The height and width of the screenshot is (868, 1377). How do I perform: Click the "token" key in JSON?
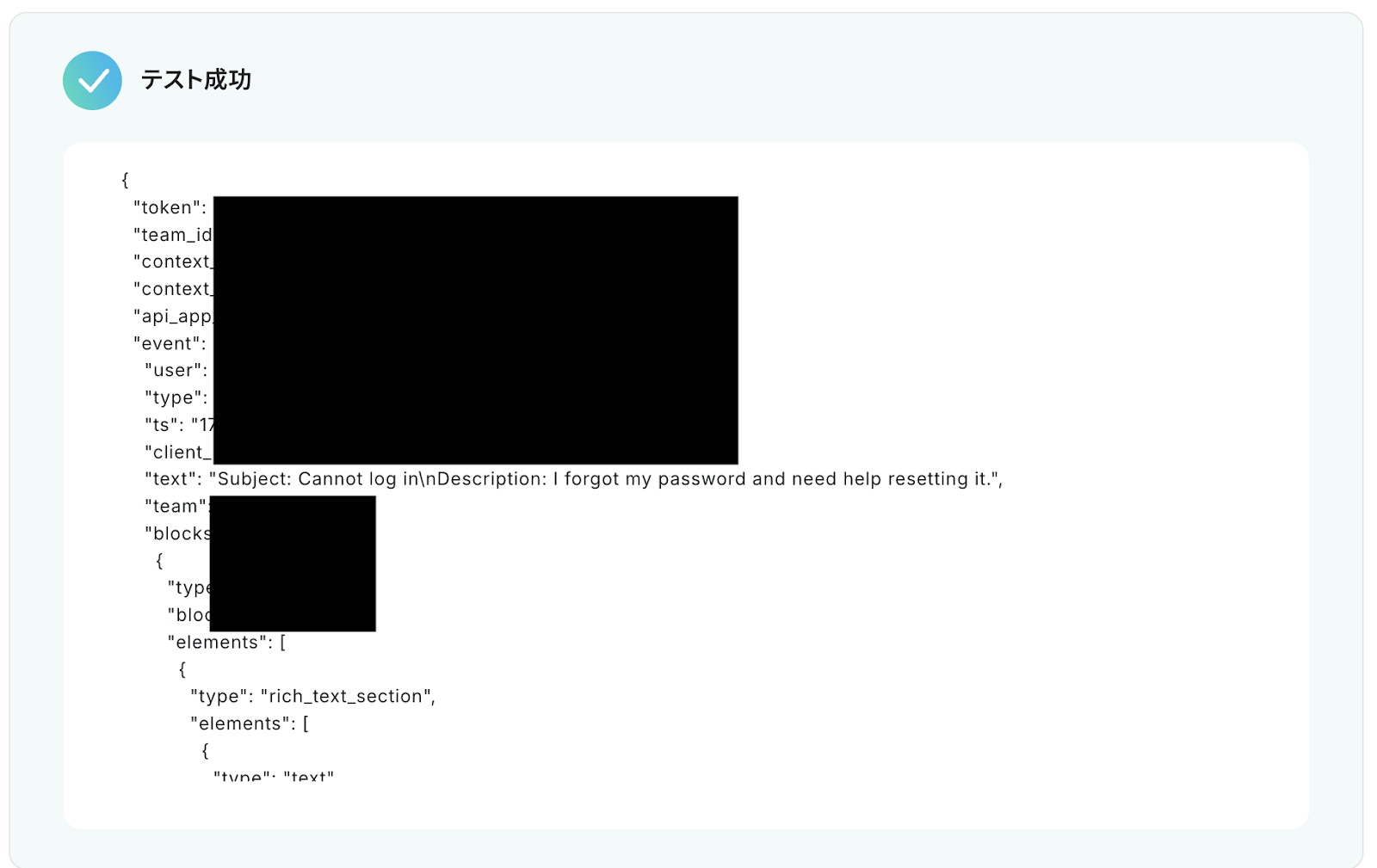(x=170, y=207)
